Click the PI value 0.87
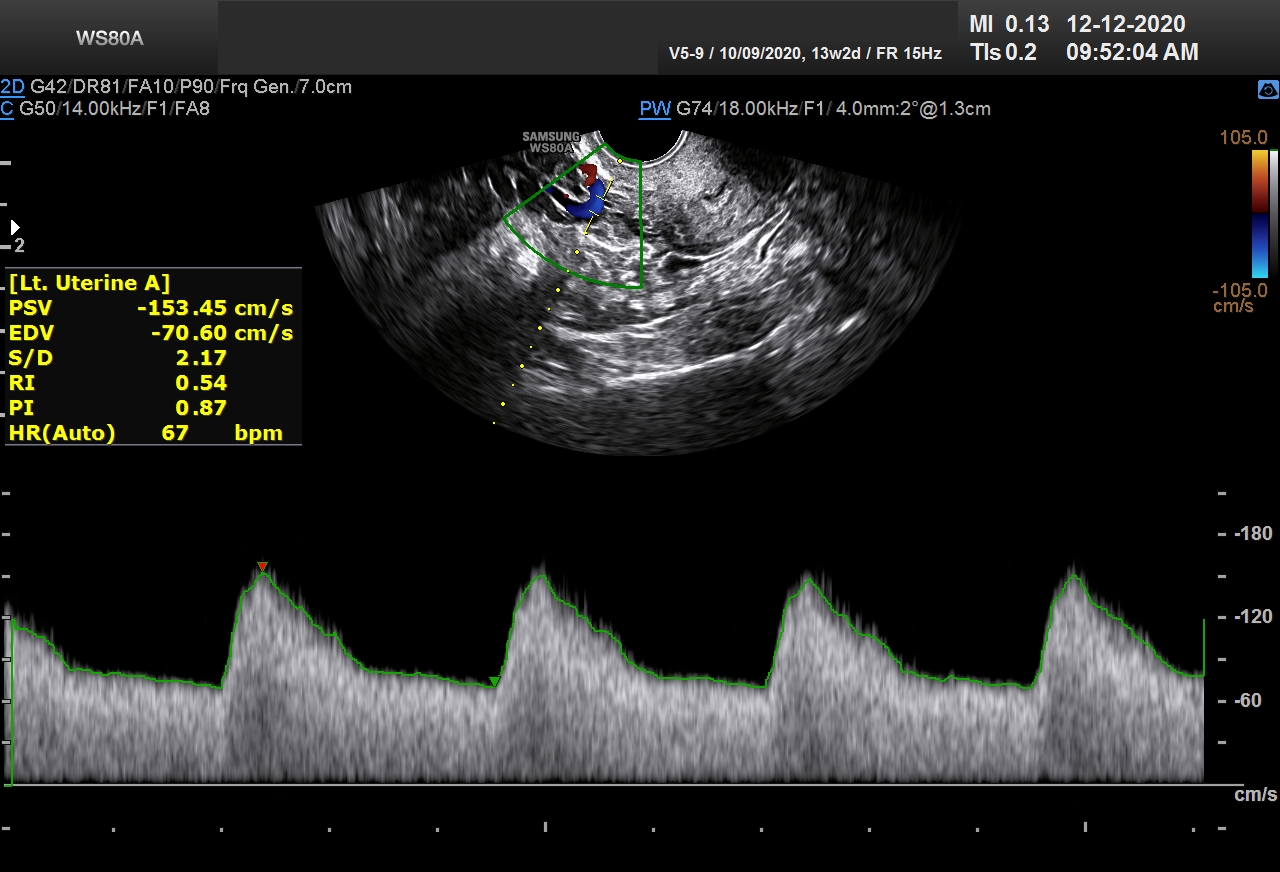 coord(201,408)
